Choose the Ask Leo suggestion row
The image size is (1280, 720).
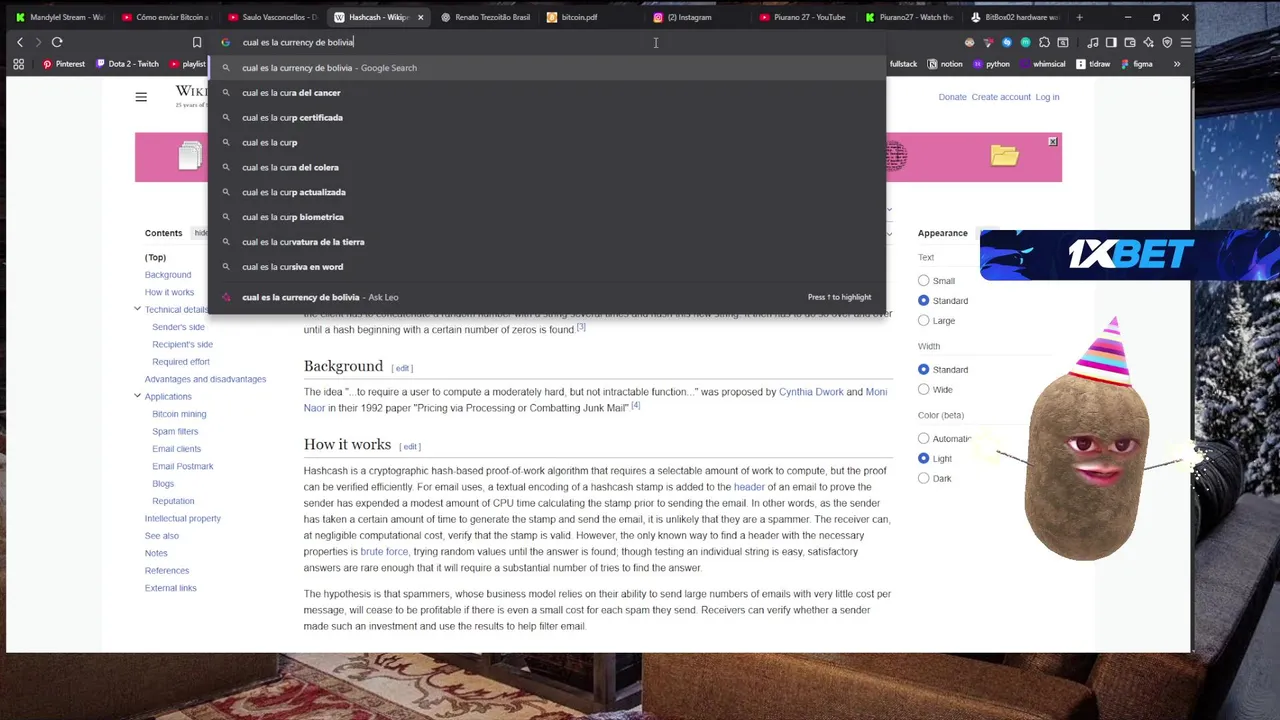[546, 297]
